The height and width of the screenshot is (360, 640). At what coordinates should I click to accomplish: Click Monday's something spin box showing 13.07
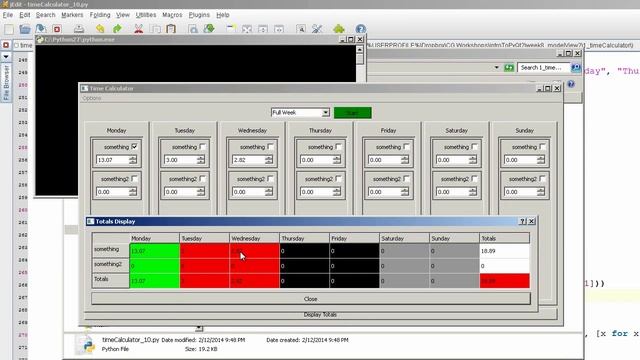[x=116, y=160]
